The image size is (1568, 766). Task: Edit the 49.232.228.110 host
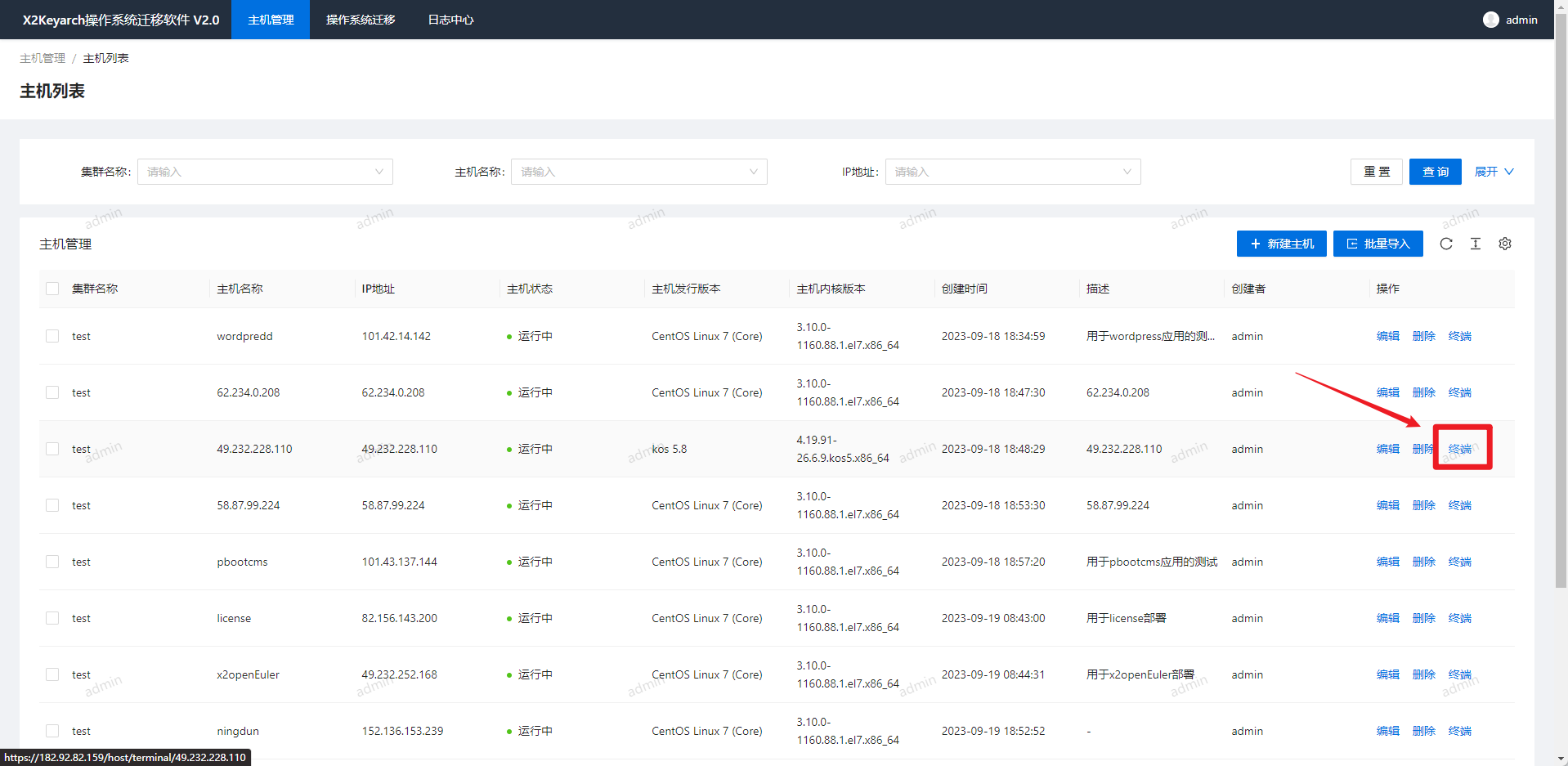click(1387, 449)
